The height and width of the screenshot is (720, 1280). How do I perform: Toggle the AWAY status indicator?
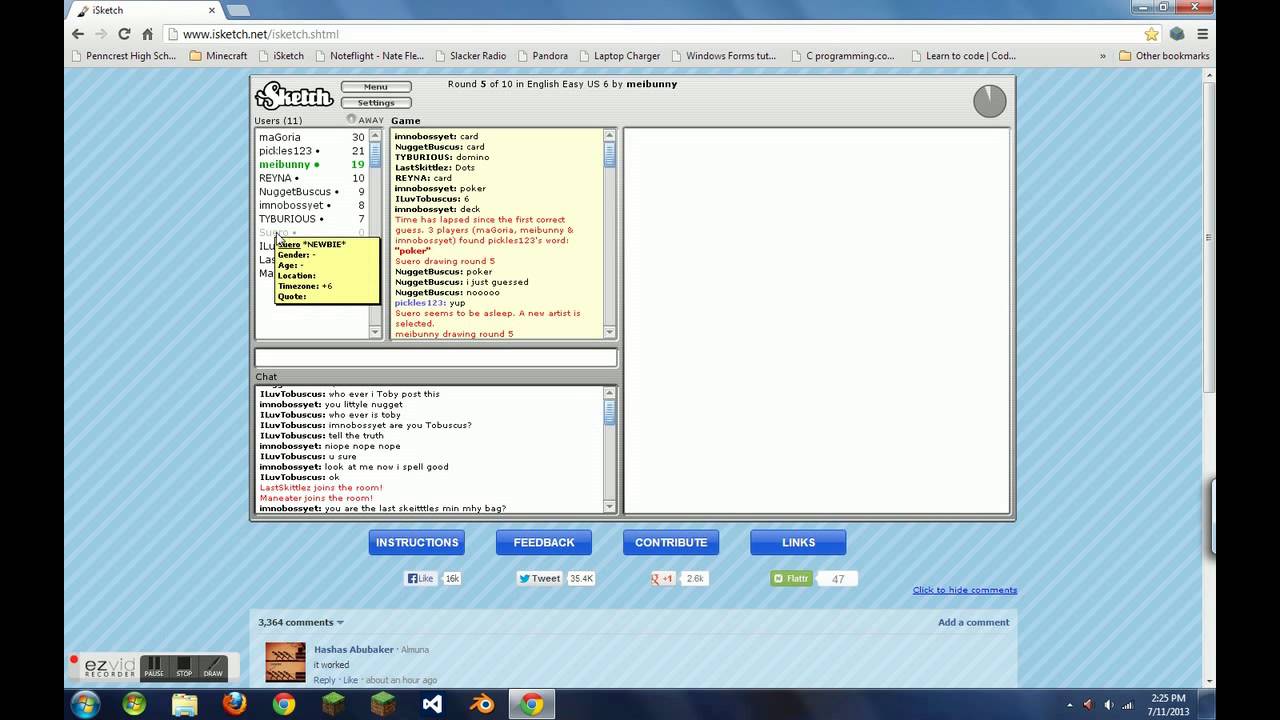(365, 120)
